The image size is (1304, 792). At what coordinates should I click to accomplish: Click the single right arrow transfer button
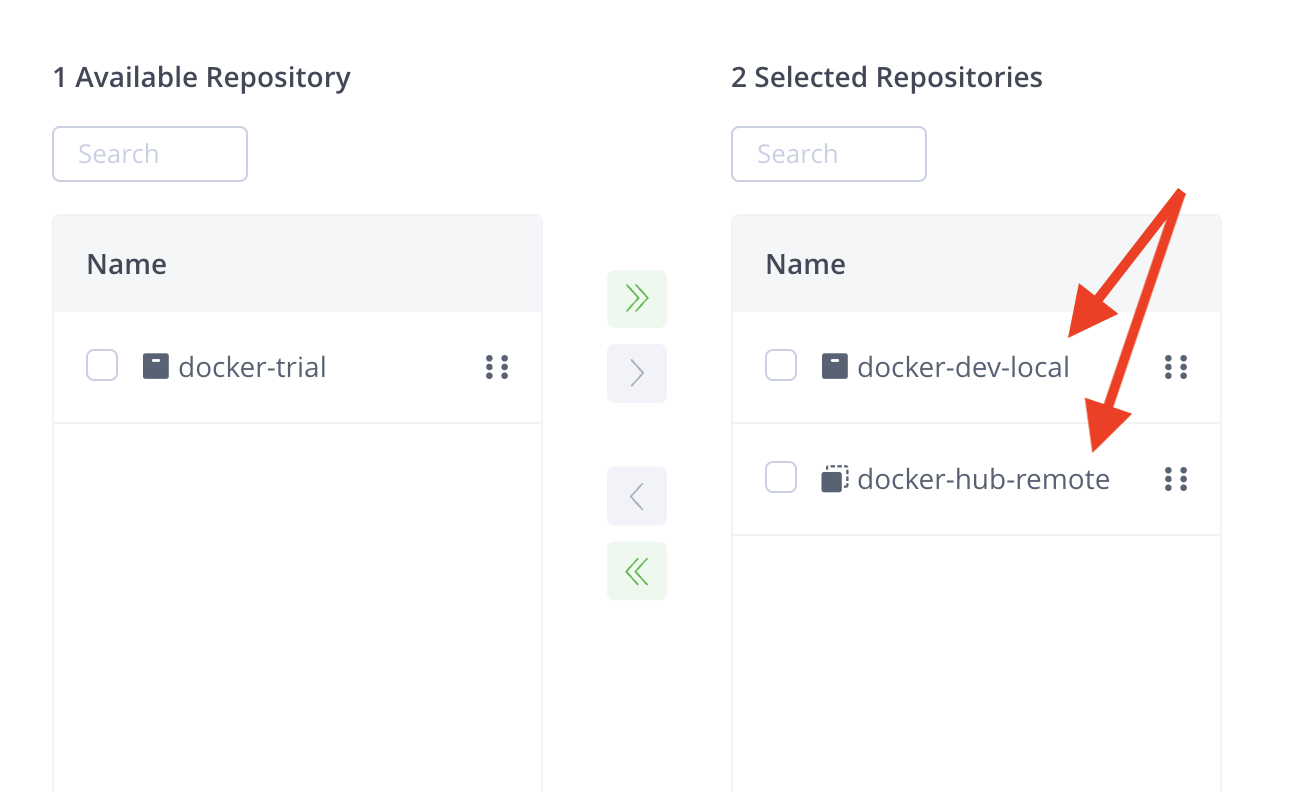pos(636,373)
